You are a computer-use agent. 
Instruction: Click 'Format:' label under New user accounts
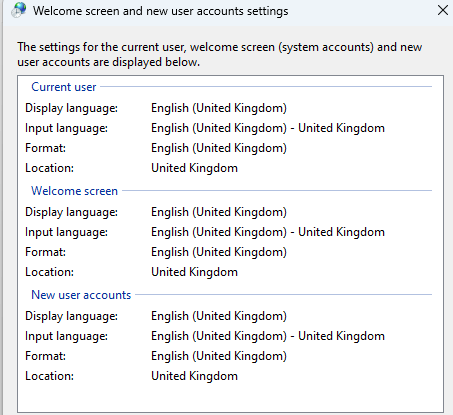click(x=45, y=356)
